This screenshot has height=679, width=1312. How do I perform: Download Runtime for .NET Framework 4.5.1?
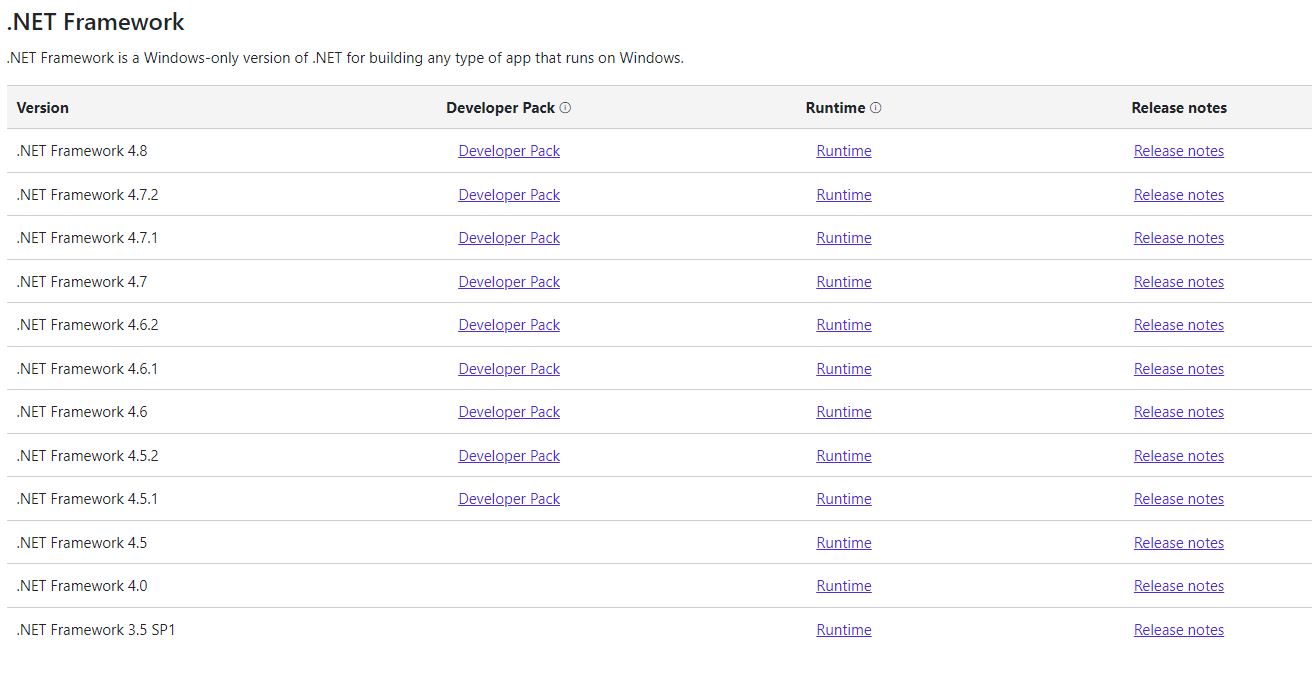[x=844, y=499]
